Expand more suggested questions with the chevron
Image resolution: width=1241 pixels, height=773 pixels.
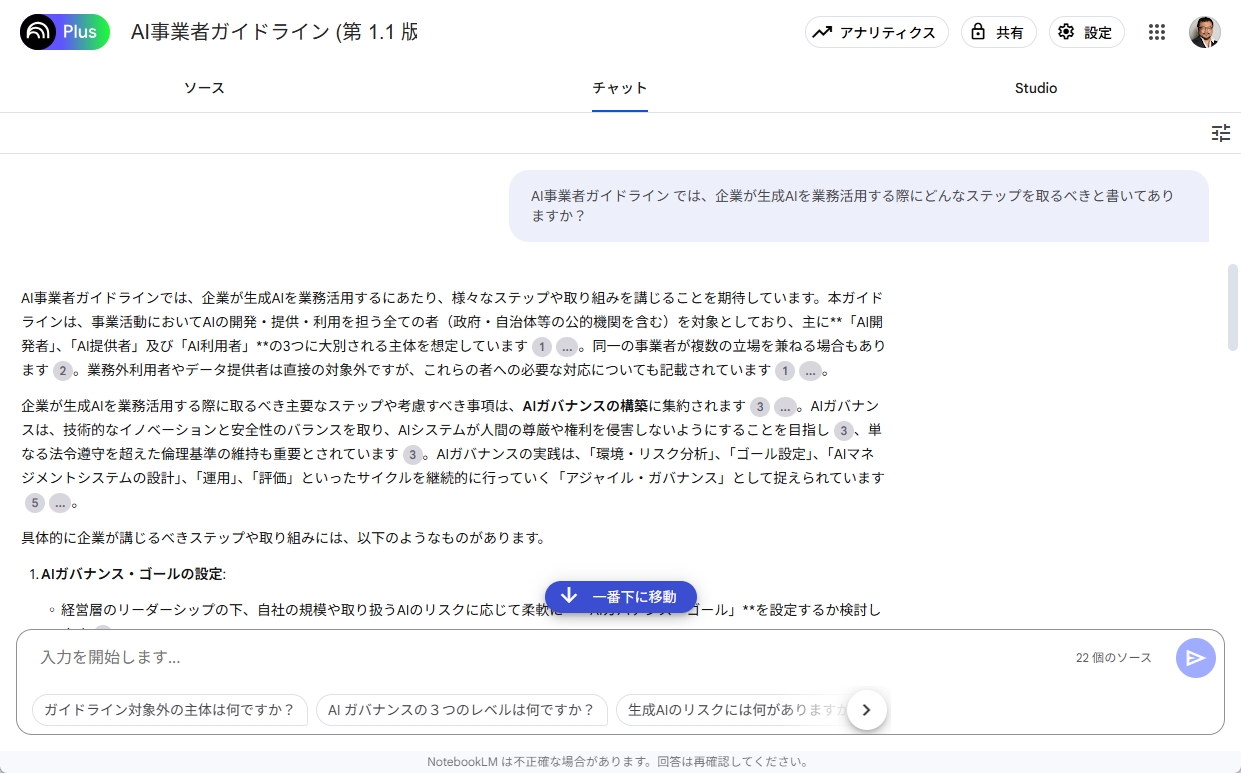coord(866,710)
